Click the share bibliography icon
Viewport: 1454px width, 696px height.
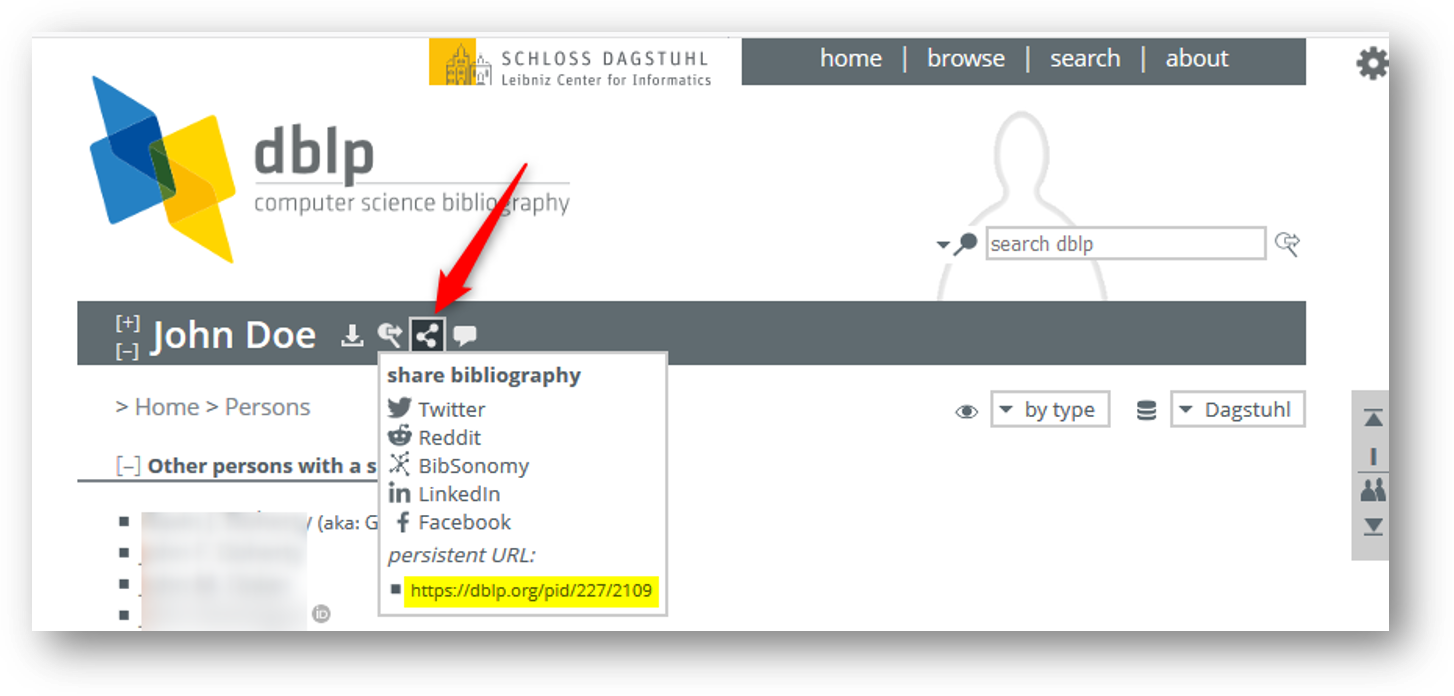[427, 335]
